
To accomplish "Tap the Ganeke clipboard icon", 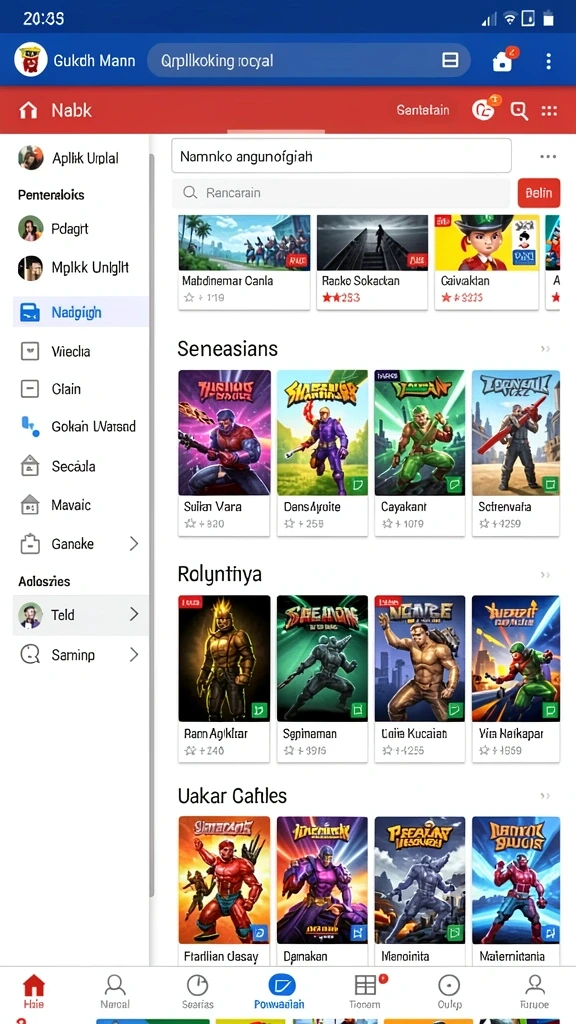I will point(30,543).
